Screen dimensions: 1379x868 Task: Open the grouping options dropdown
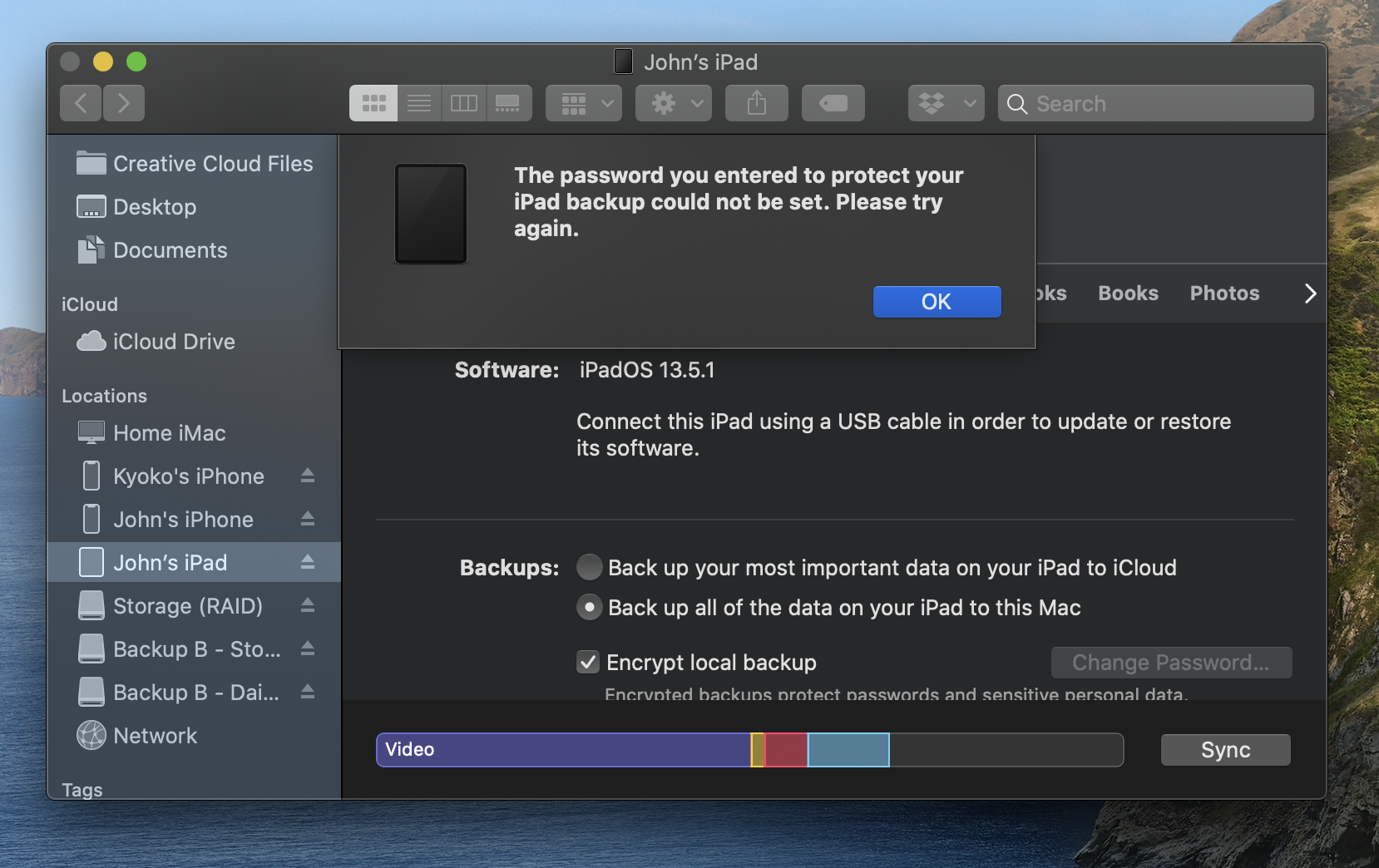point(583,102)
